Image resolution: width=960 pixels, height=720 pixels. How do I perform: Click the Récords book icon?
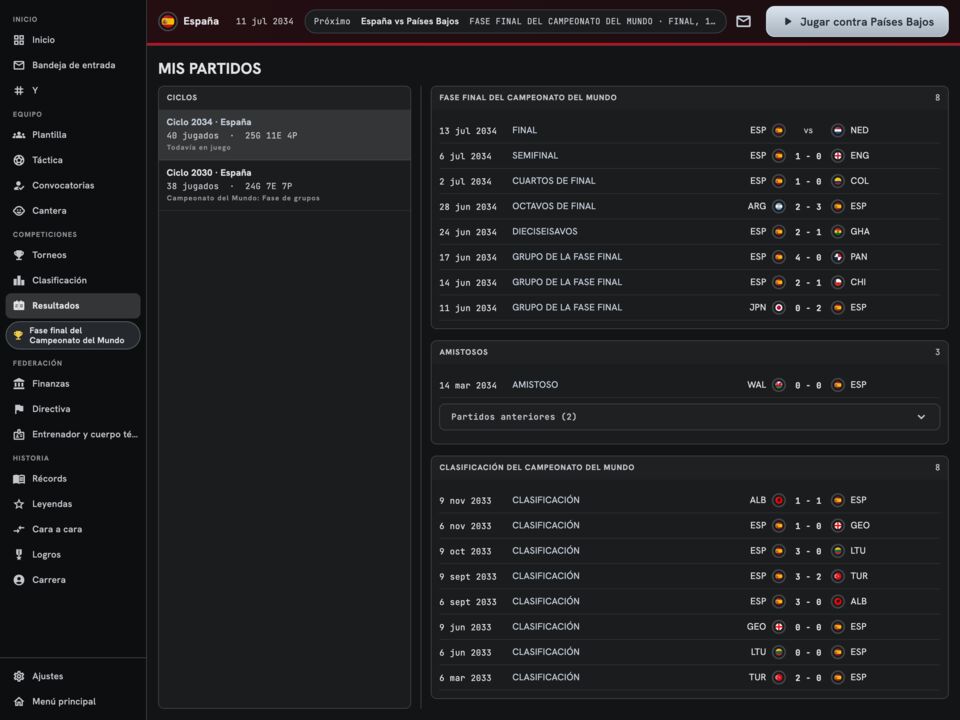pos(19,479)
